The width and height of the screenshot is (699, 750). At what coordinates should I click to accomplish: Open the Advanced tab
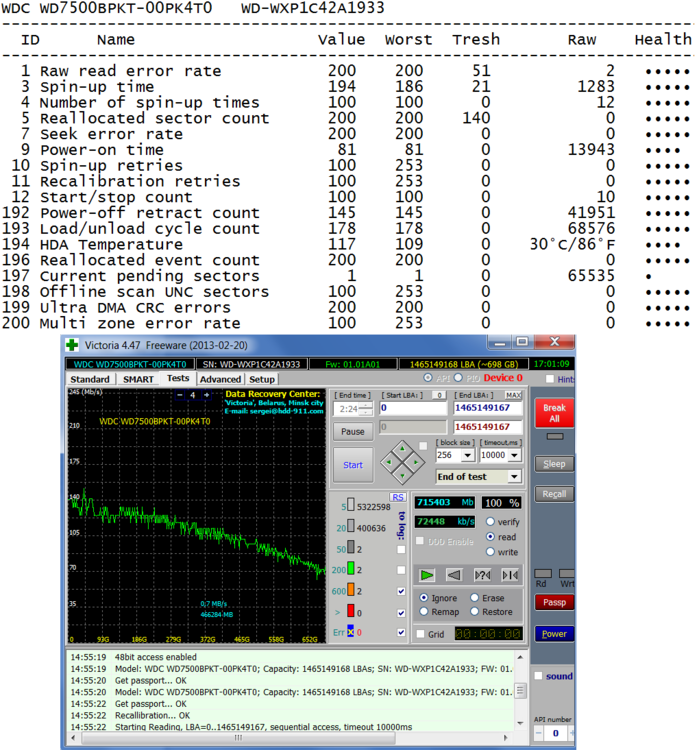click(220, 380)
